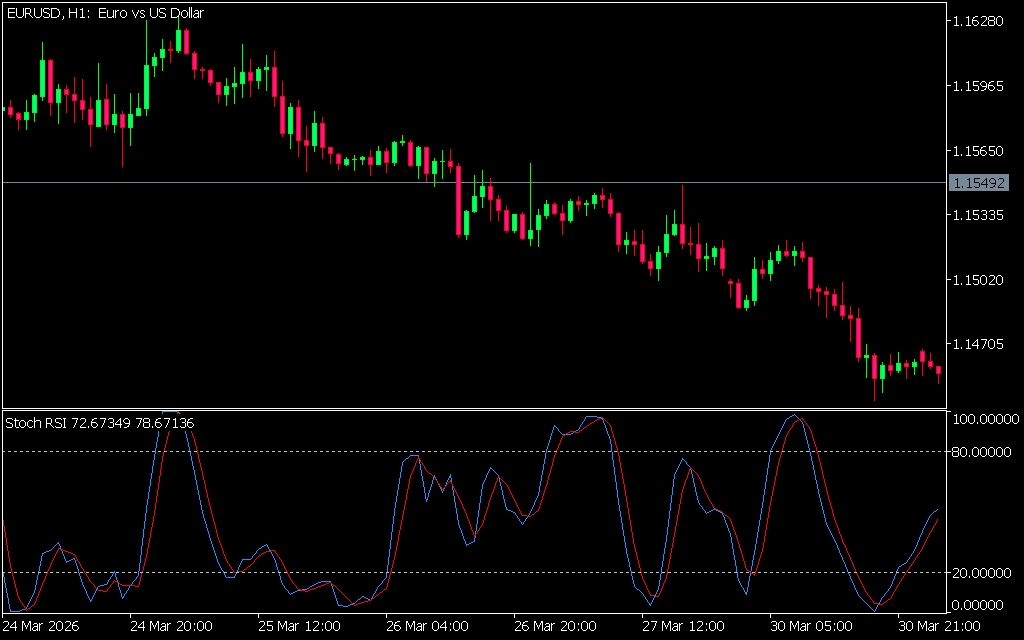Click the highlighted 1.15492 price tag
The height and width of the screenshot is (640, 1024).
pos(980,183)
